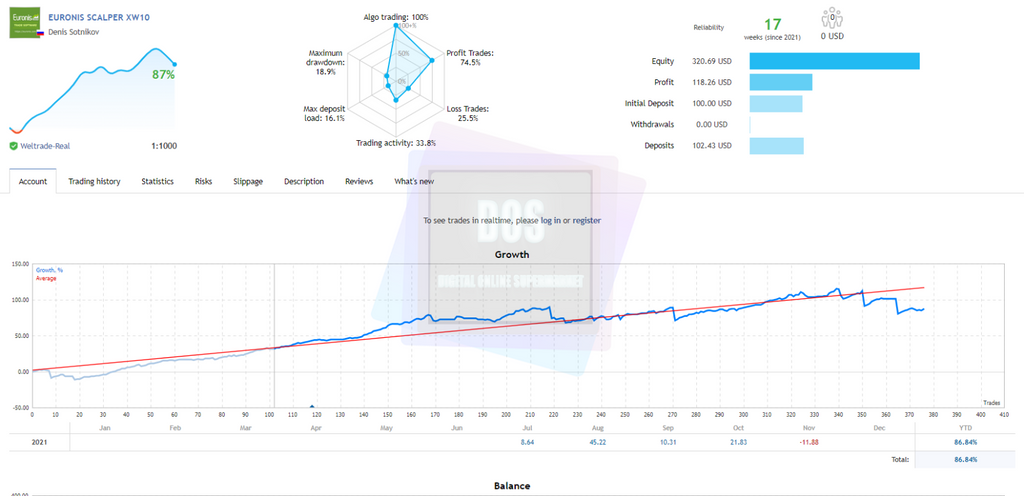
Task: Click the subscribers people icon
Action: tap(832, 18)
